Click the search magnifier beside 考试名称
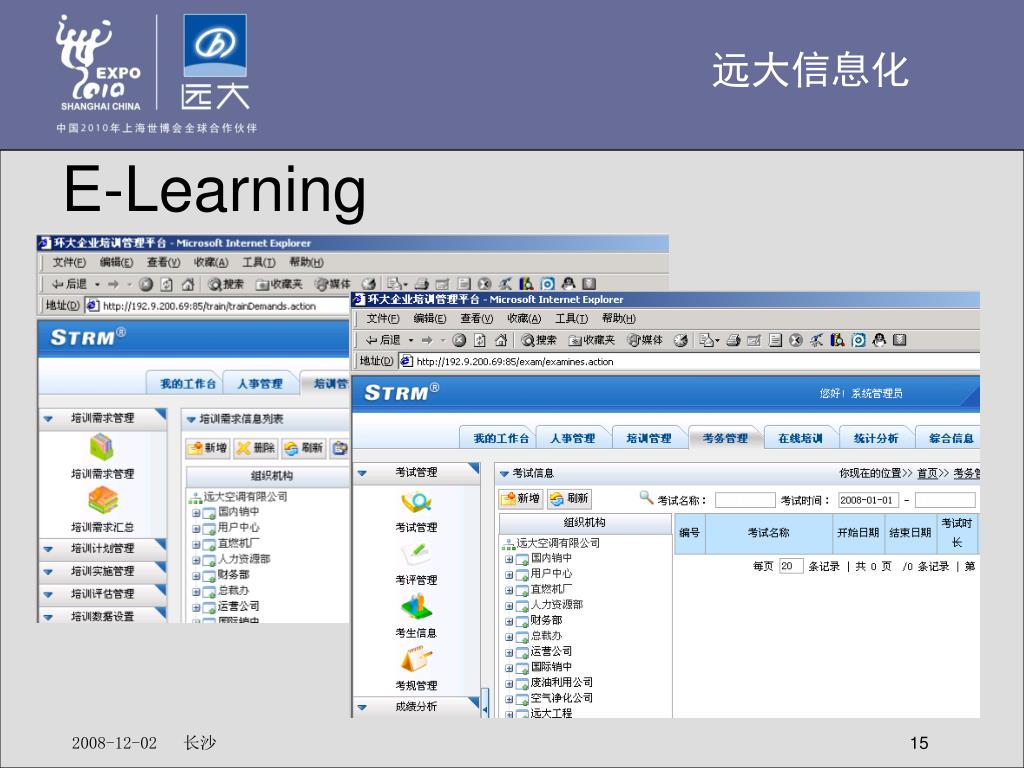Image resolution: width=1024 pixels, height=768 pixels. [646, 498]
